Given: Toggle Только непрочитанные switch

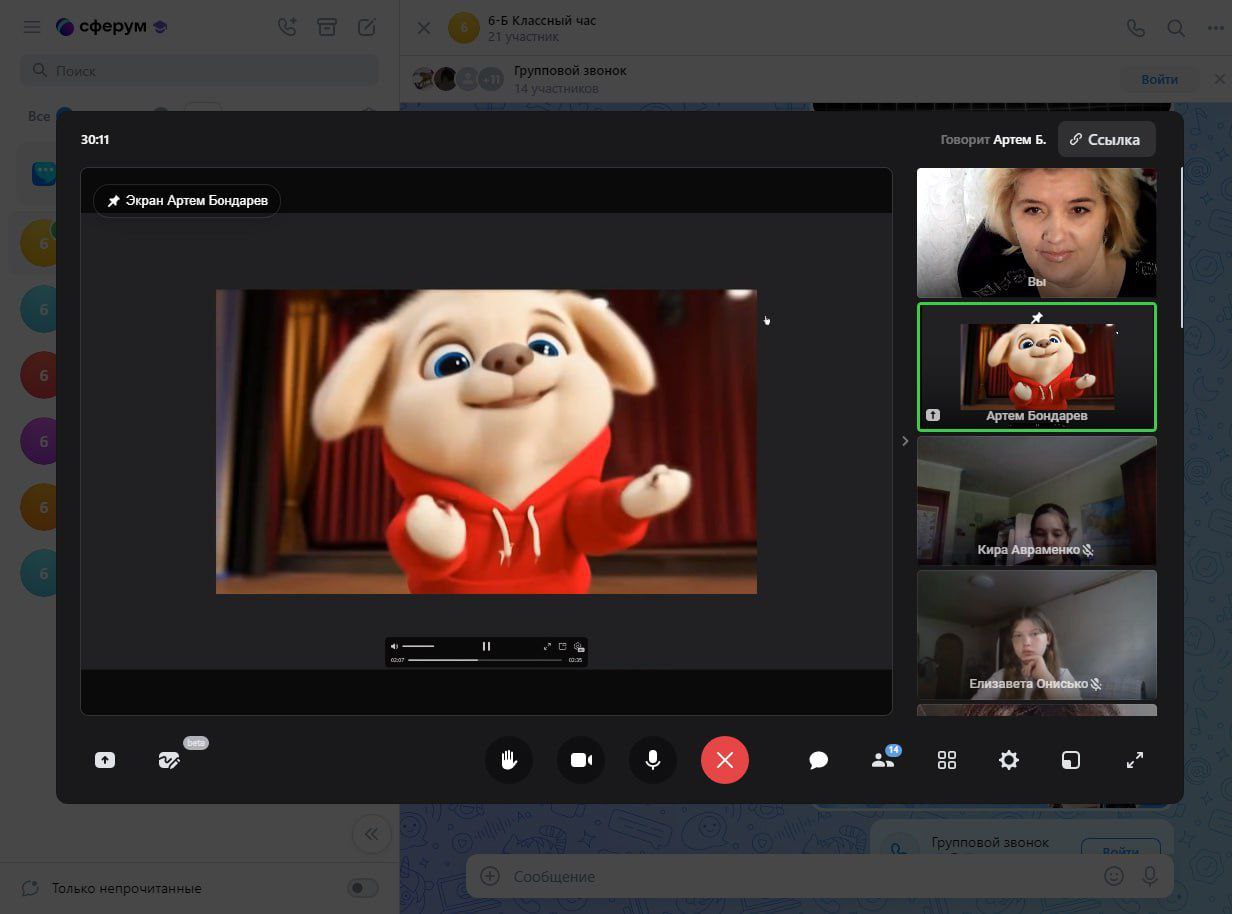Looking at the screenshot, I should click(x=362, y=888).
